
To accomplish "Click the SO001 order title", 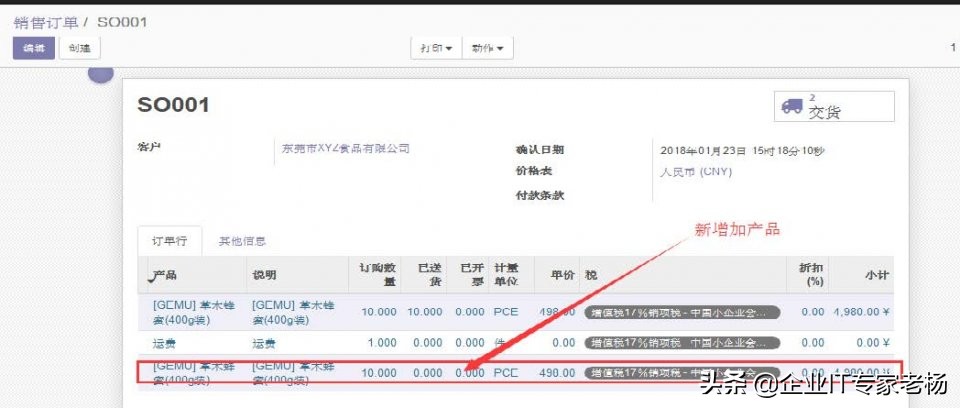I will [x=173, y=105].
